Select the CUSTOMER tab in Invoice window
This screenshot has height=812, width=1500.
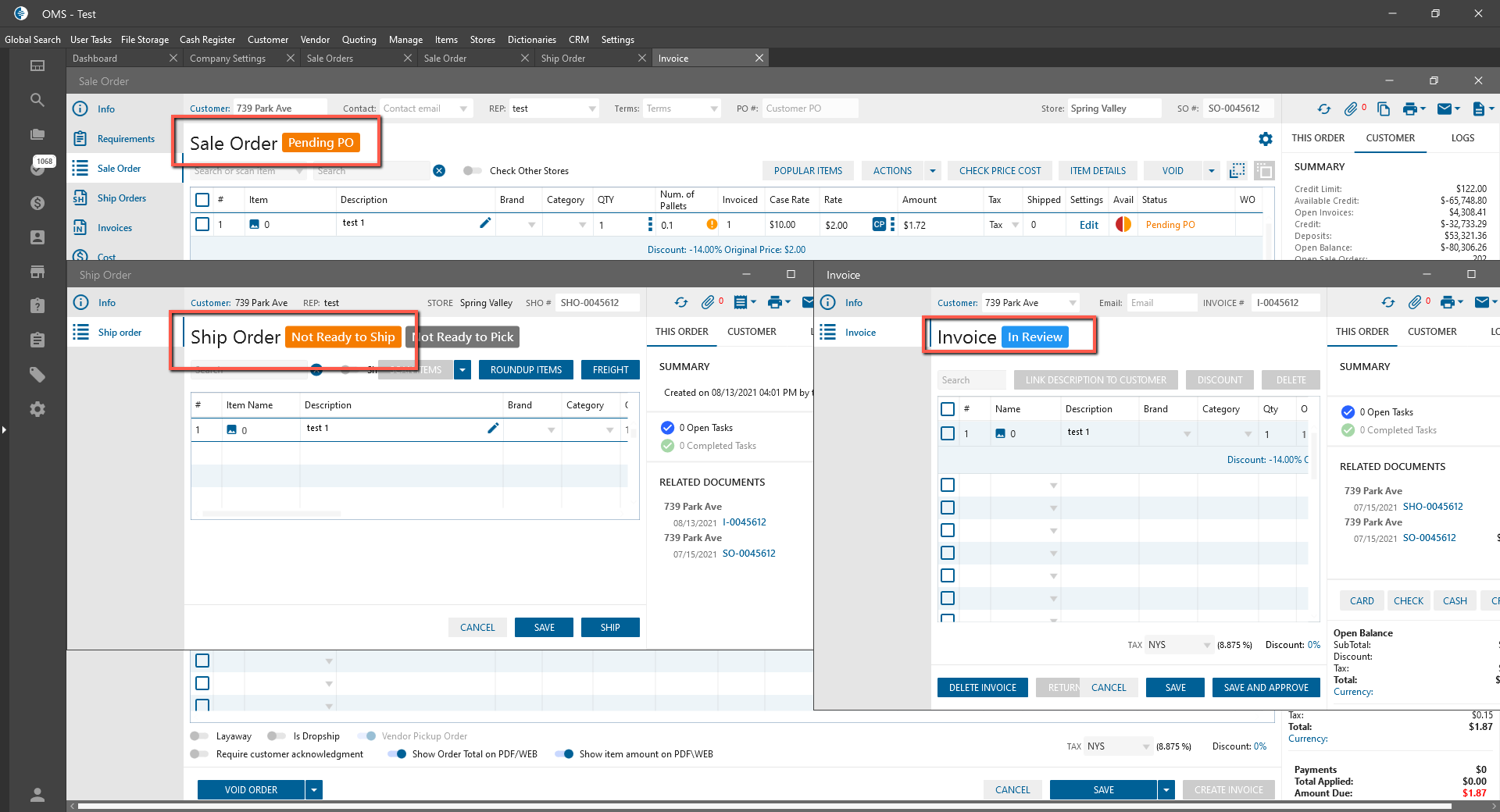(1432, 332)
